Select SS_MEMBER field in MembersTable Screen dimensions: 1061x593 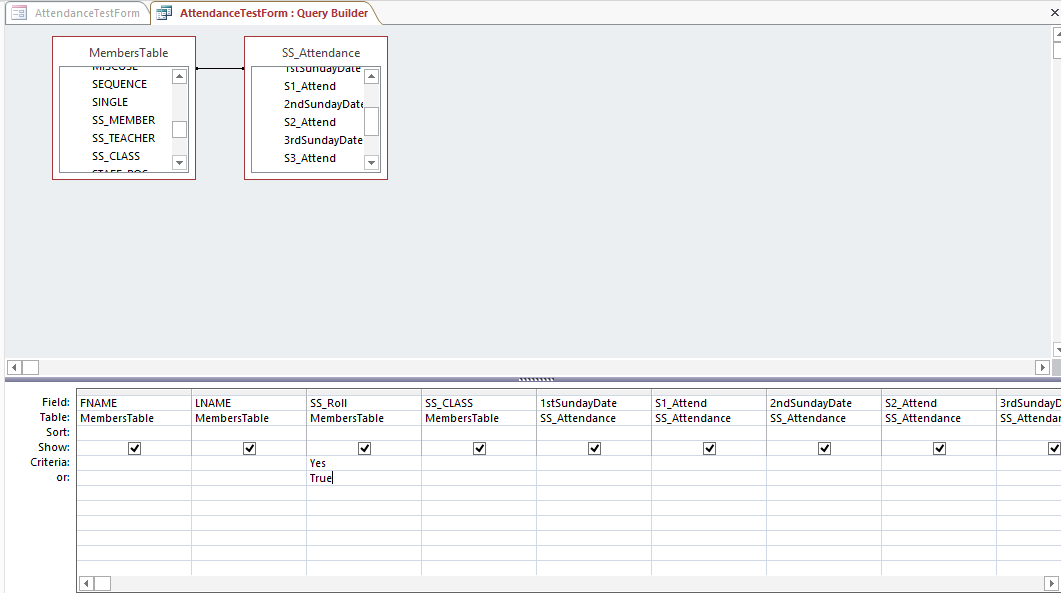coord(123,120)
